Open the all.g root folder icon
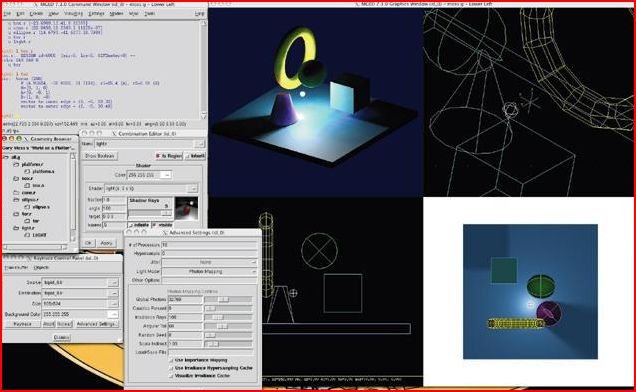The image size is (636, 392). coord(6,157)
